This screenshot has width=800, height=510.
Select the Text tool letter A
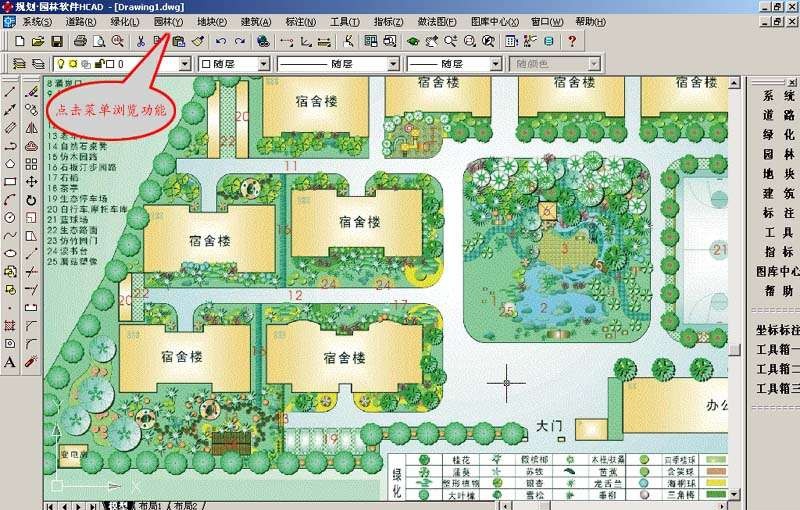10,362
